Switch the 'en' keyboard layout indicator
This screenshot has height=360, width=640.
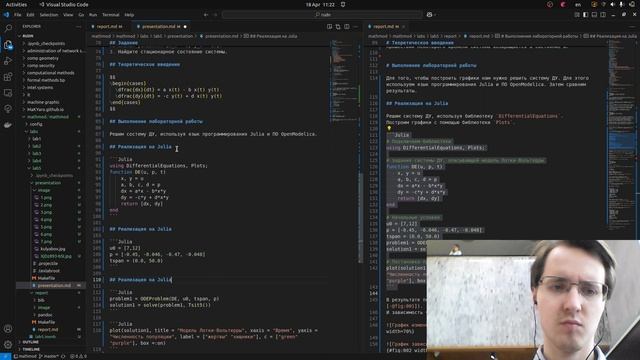(x=578, y=4)
